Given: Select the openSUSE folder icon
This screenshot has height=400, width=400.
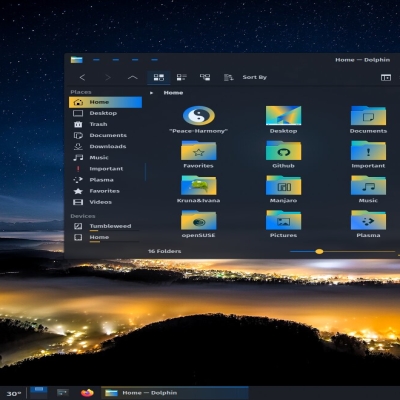Looking at the screenshot, I should click(199, 220).
